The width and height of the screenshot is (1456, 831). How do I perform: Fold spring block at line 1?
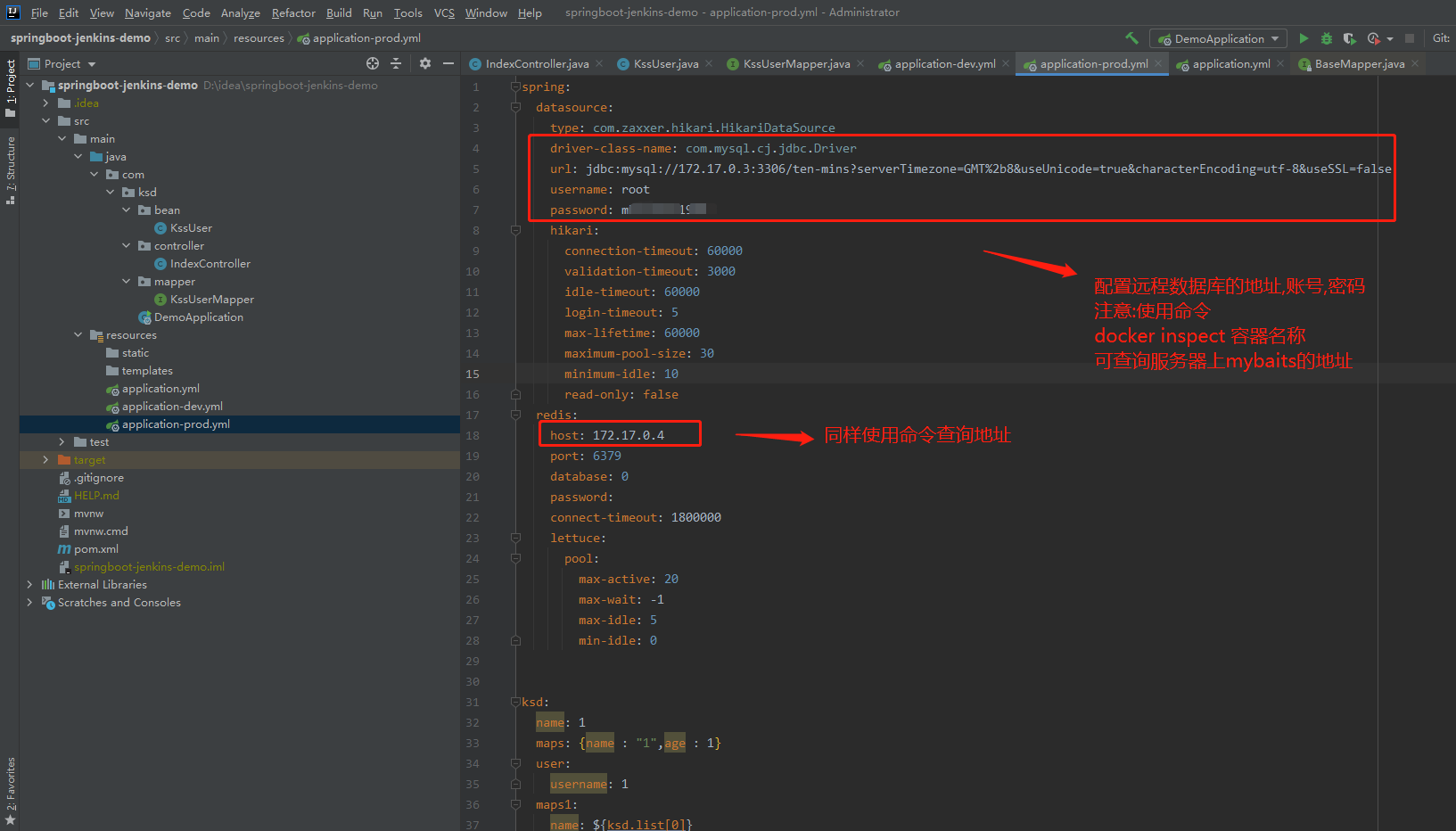[515, 86]
